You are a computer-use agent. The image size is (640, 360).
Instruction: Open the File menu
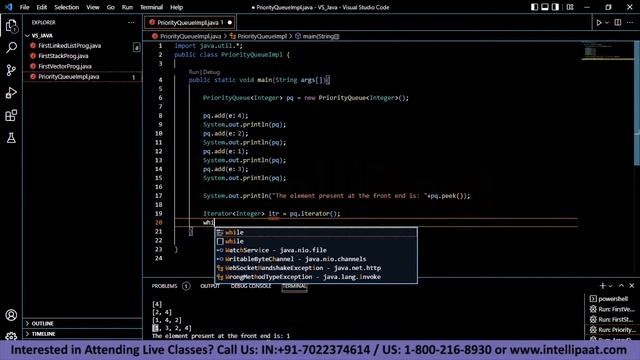24,7
